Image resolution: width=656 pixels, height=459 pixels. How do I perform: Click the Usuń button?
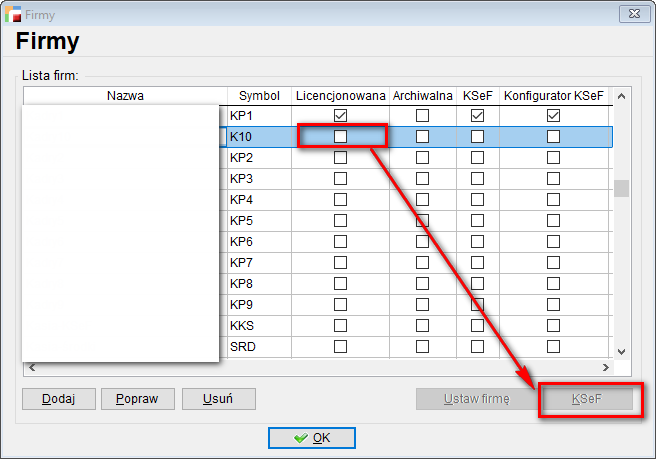point(218,398)
